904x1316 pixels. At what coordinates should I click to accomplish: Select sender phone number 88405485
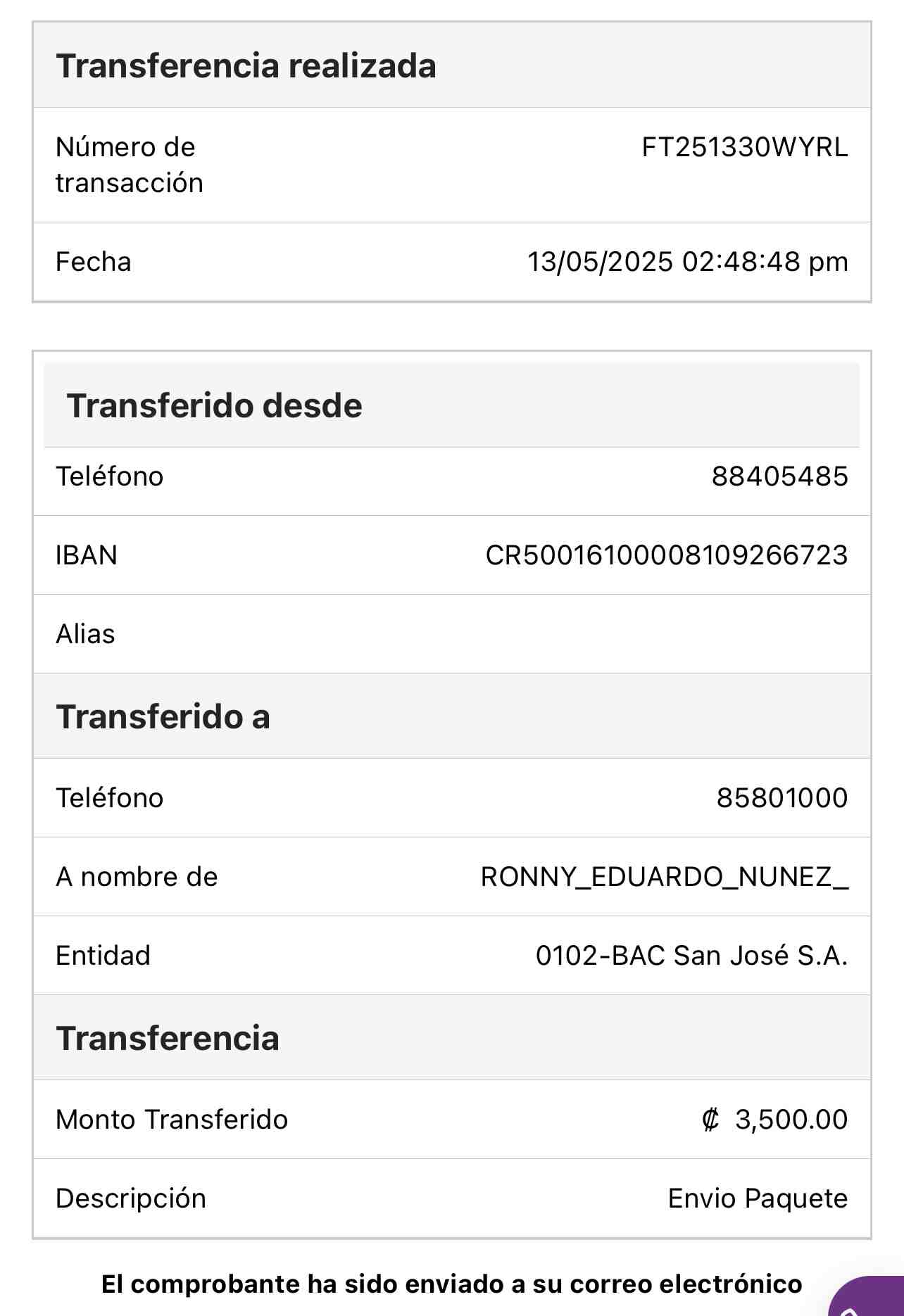[x=780, y=476]
